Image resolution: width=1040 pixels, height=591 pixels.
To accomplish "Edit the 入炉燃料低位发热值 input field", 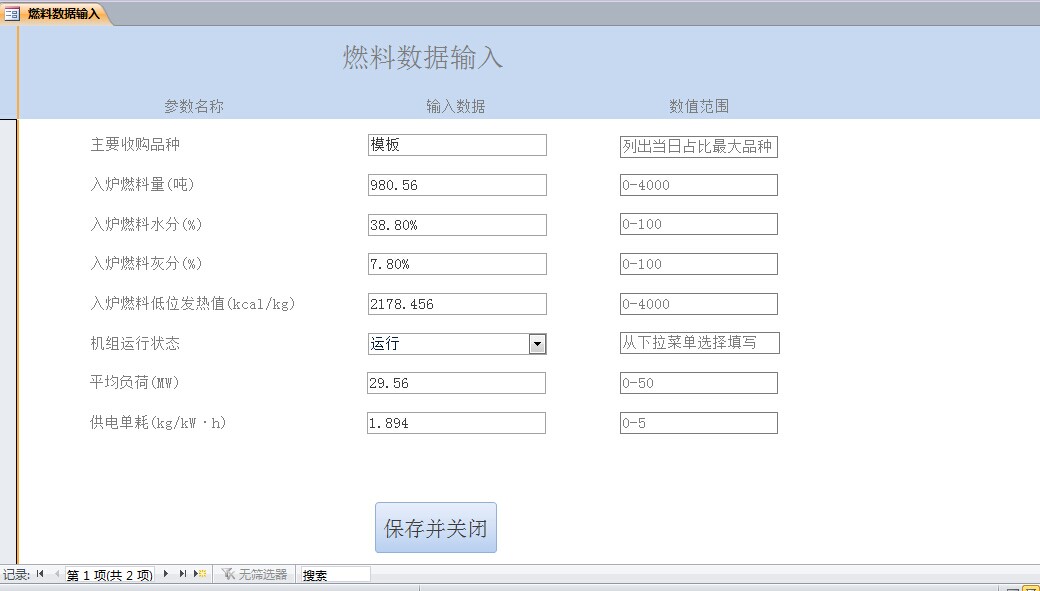I will click(457, 304).
